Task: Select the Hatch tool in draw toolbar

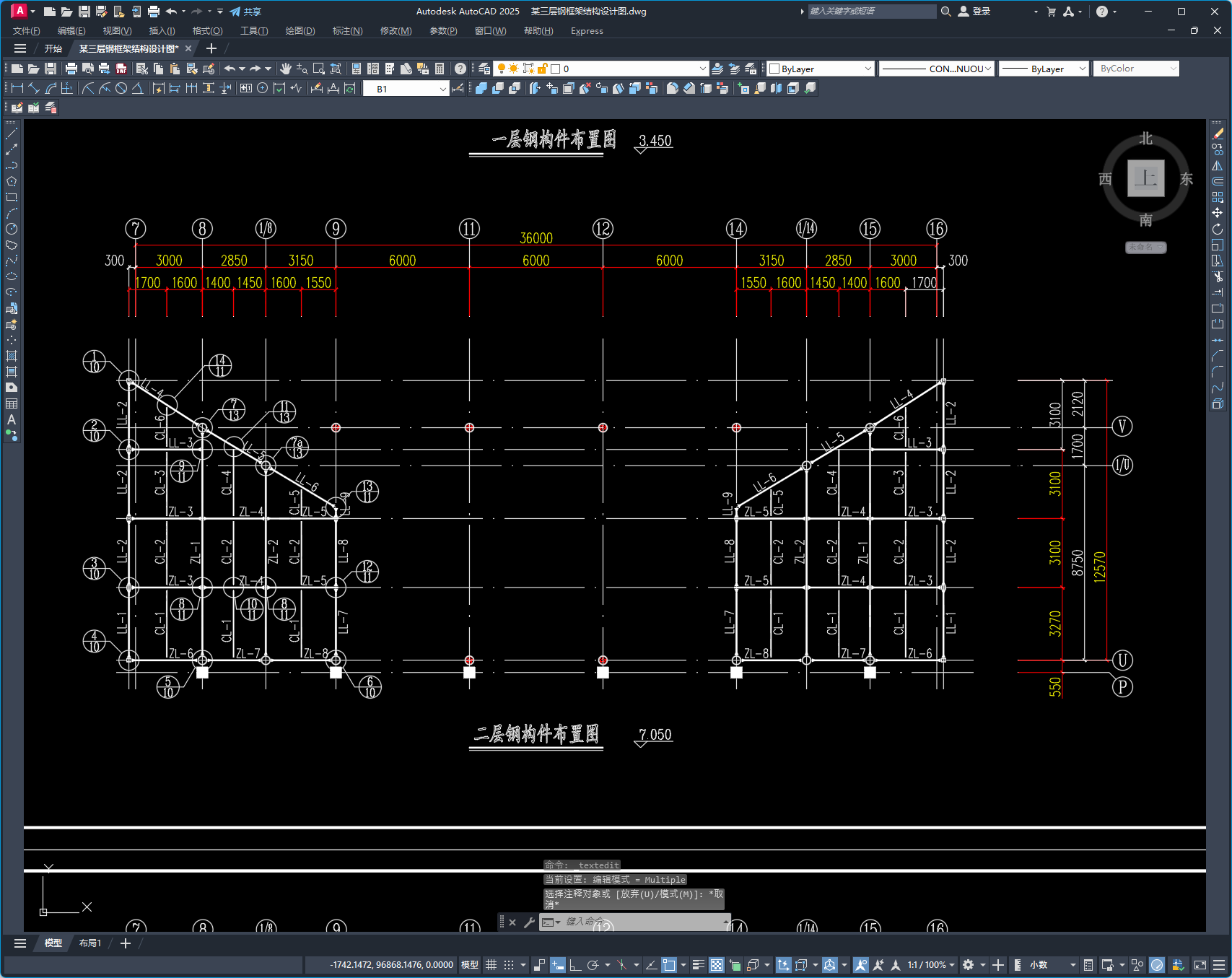Action: pyautogui.click(x=12, y=356)
